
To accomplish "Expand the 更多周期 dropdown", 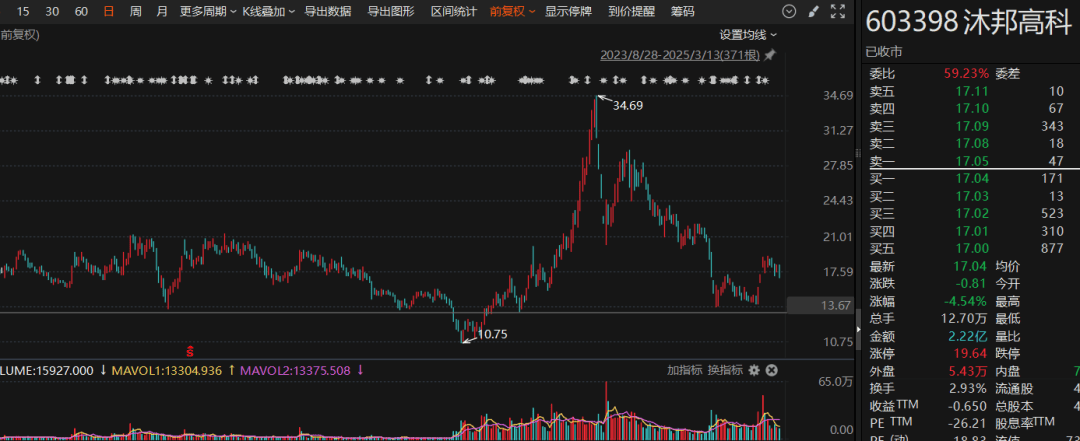I will tap(207, 12).
